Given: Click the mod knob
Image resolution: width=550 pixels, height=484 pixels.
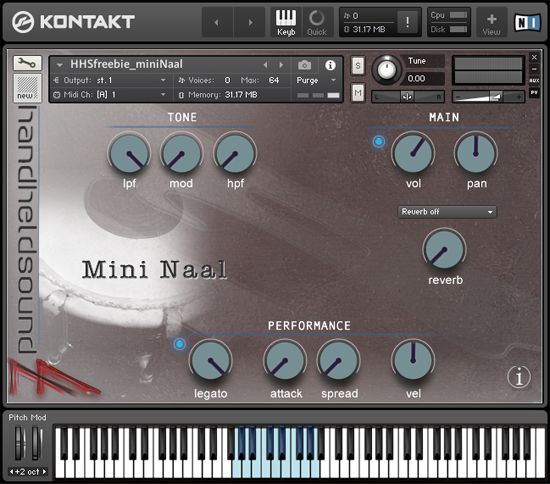Looking at the screenshot, I should click(x=181, y=154).
